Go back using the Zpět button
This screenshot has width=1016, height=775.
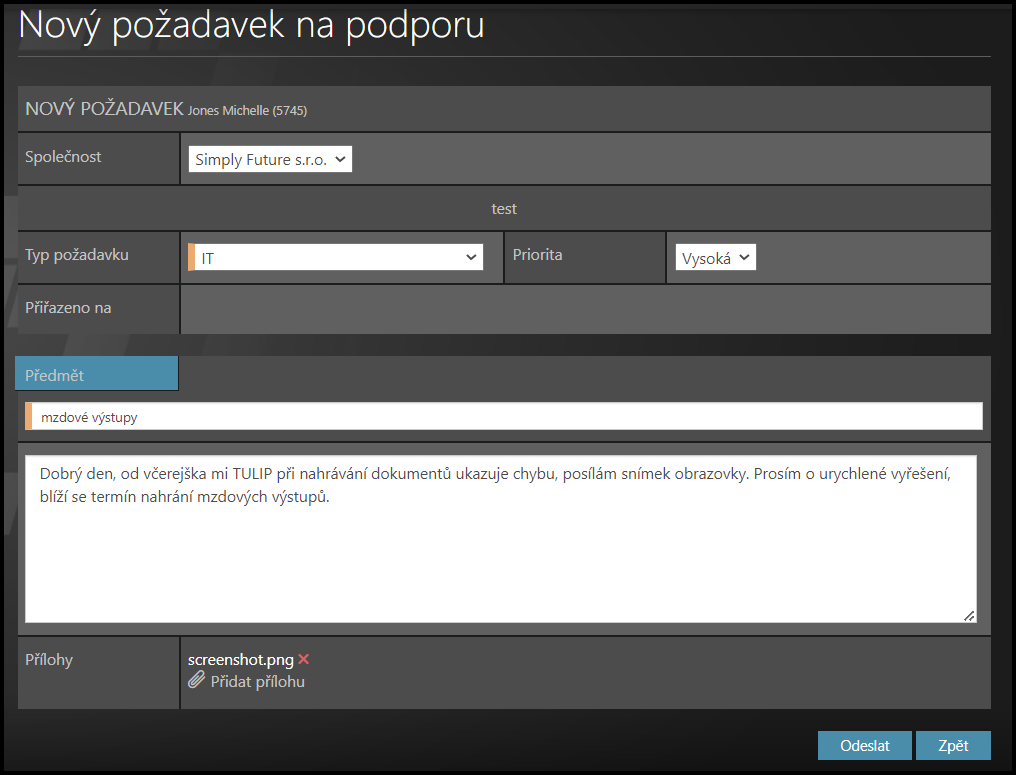coord(952,746)
